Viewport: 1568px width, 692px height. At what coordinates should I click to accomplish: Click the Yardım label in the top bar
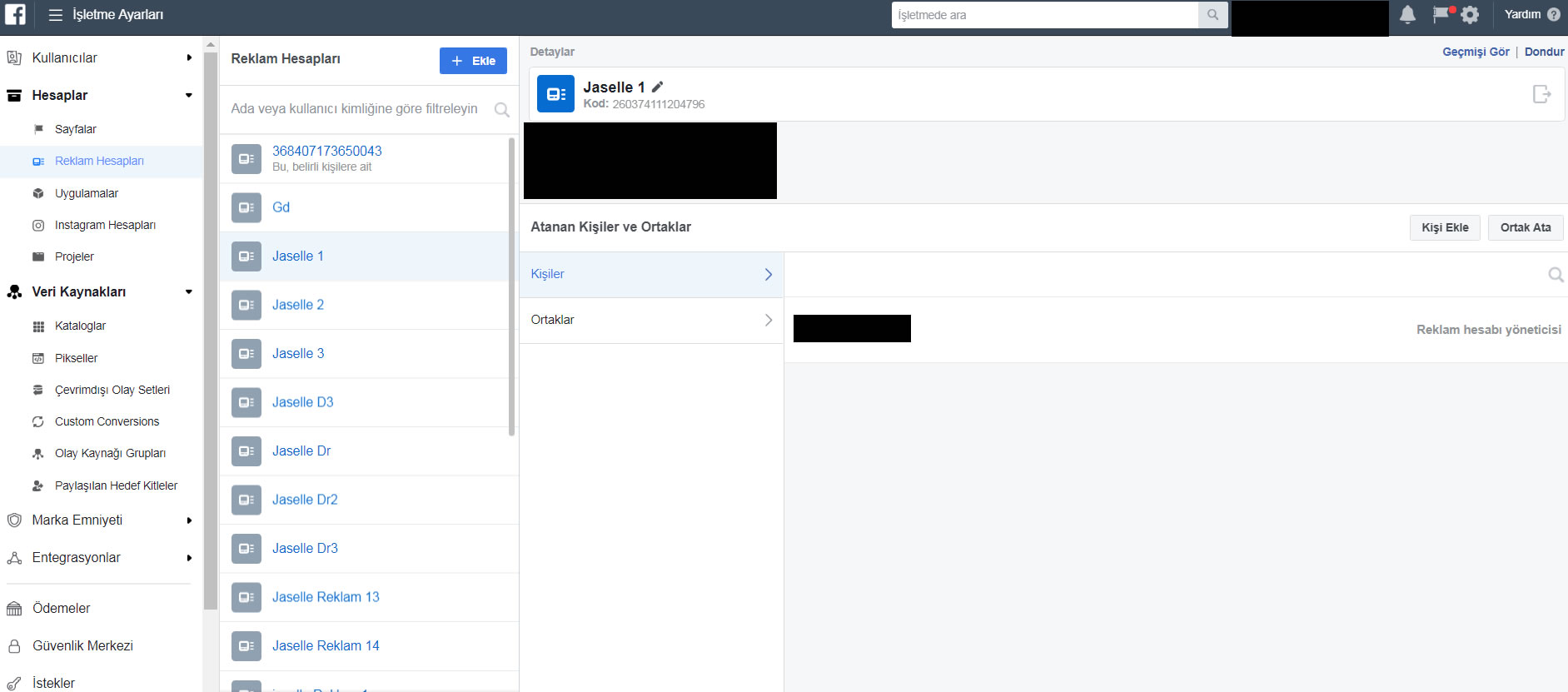[x=1522, y=14]
